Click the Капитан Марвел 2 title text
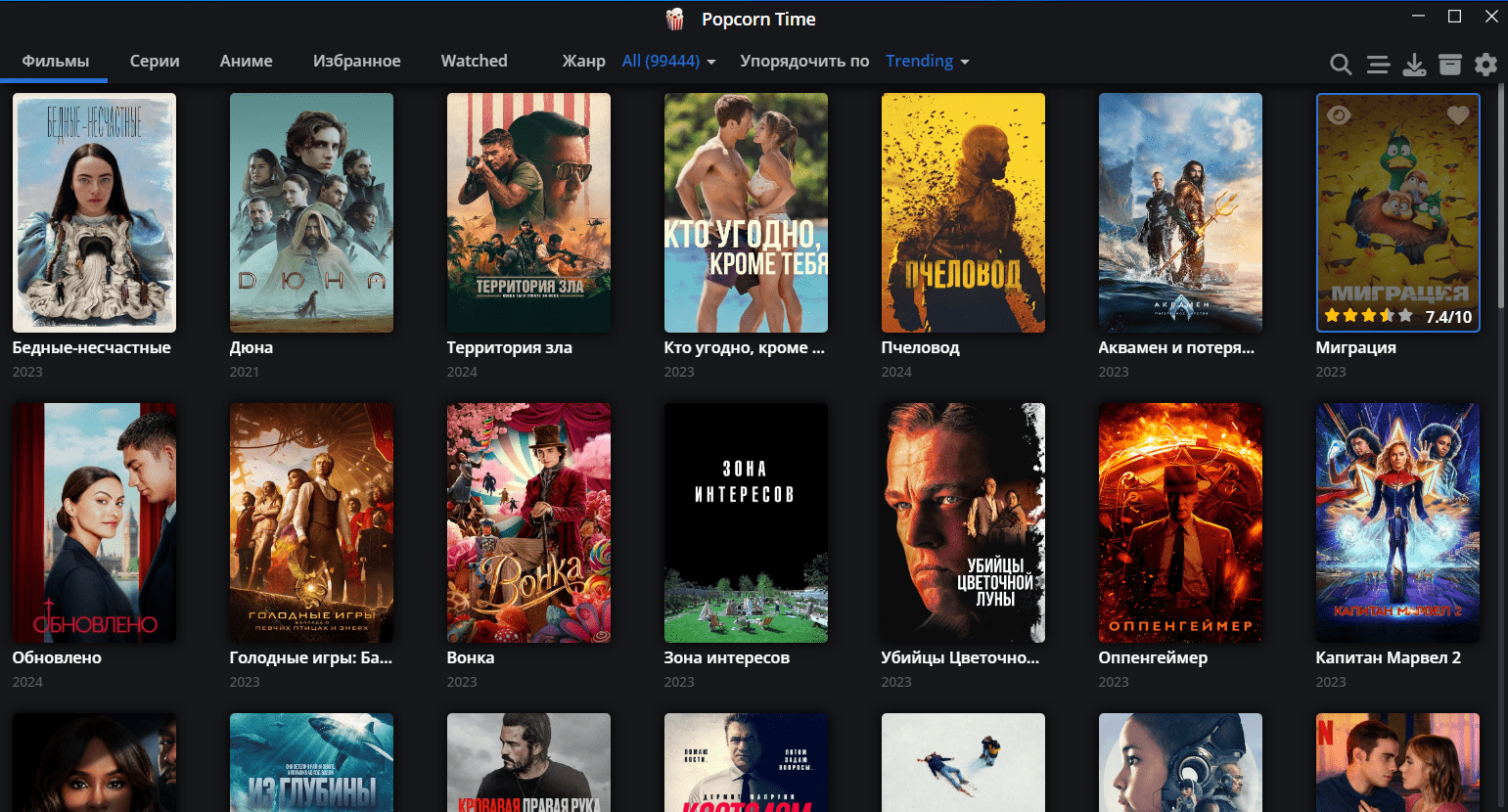The width and height of the screenshot is (1508, 812). point(1389,657)
